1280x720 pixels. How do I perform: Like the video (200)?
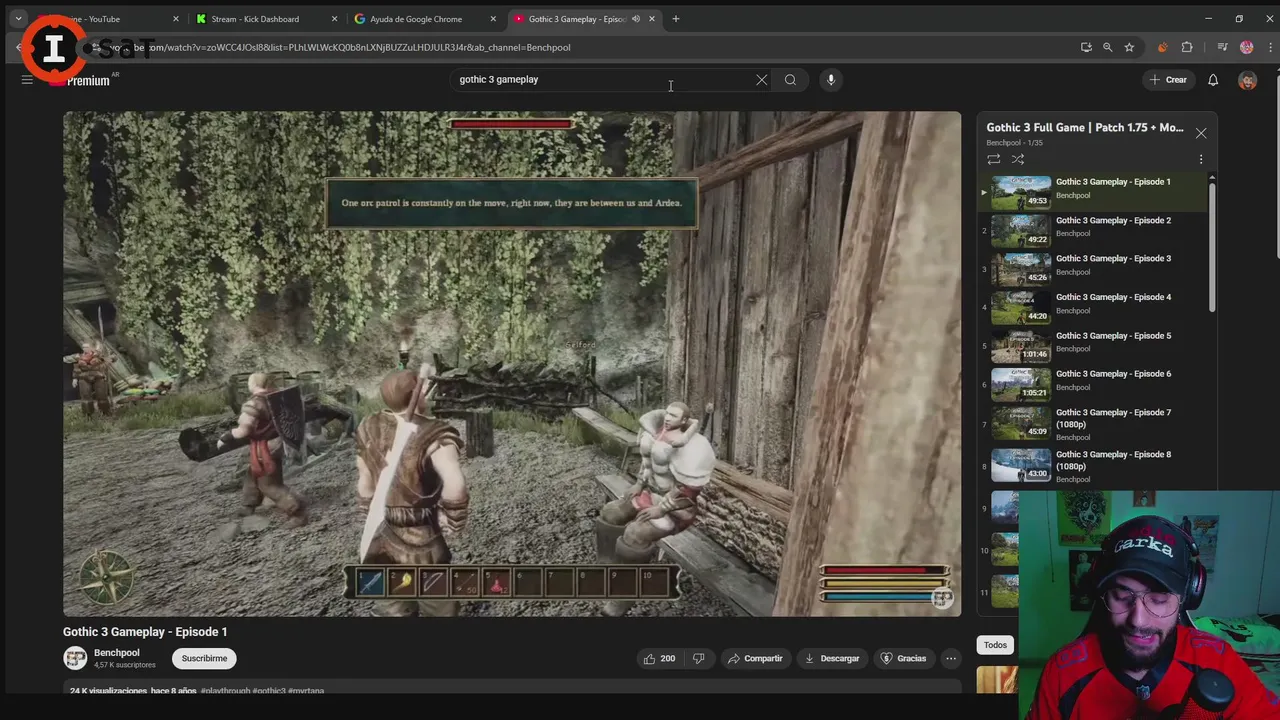click(x=659, y=658)
